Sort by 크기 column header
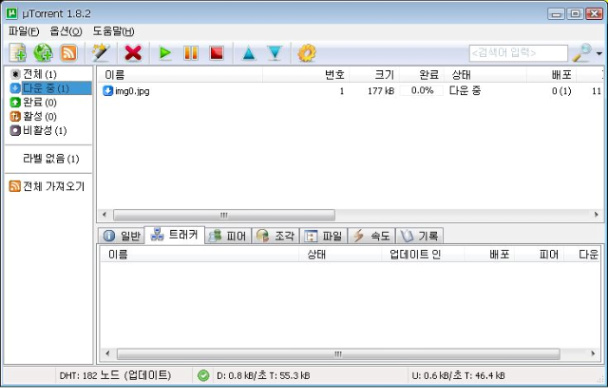This screenshot has height=388, width=608. [x=374, y=75]
